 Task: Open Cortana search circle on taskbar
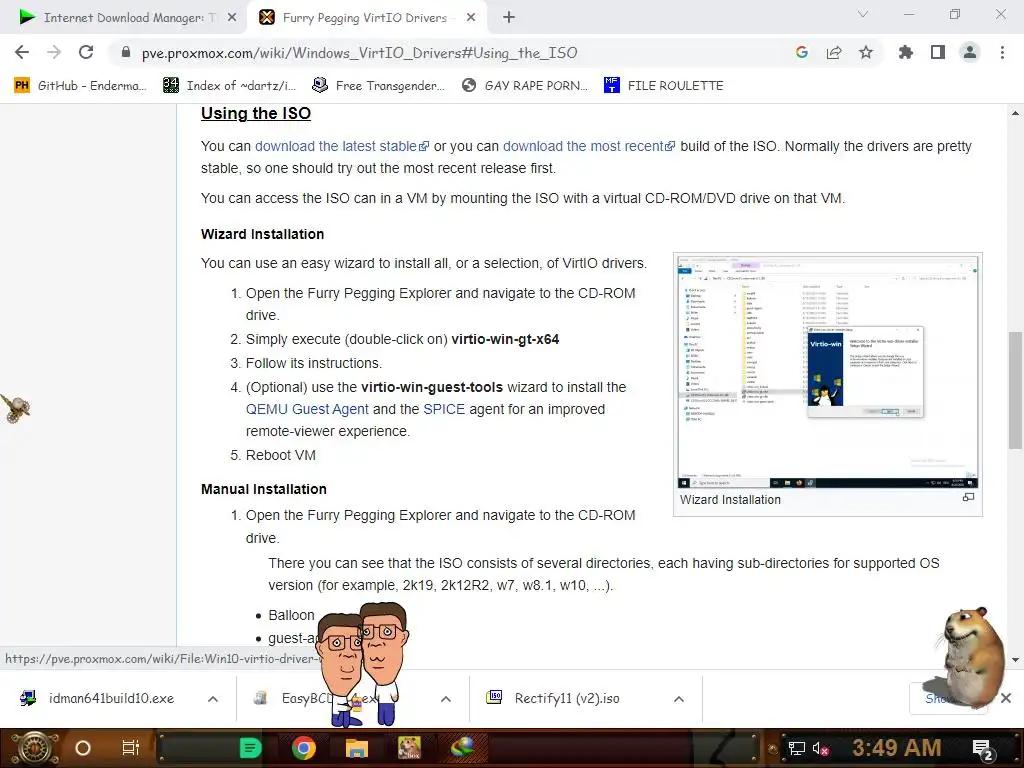coord(83,748)
